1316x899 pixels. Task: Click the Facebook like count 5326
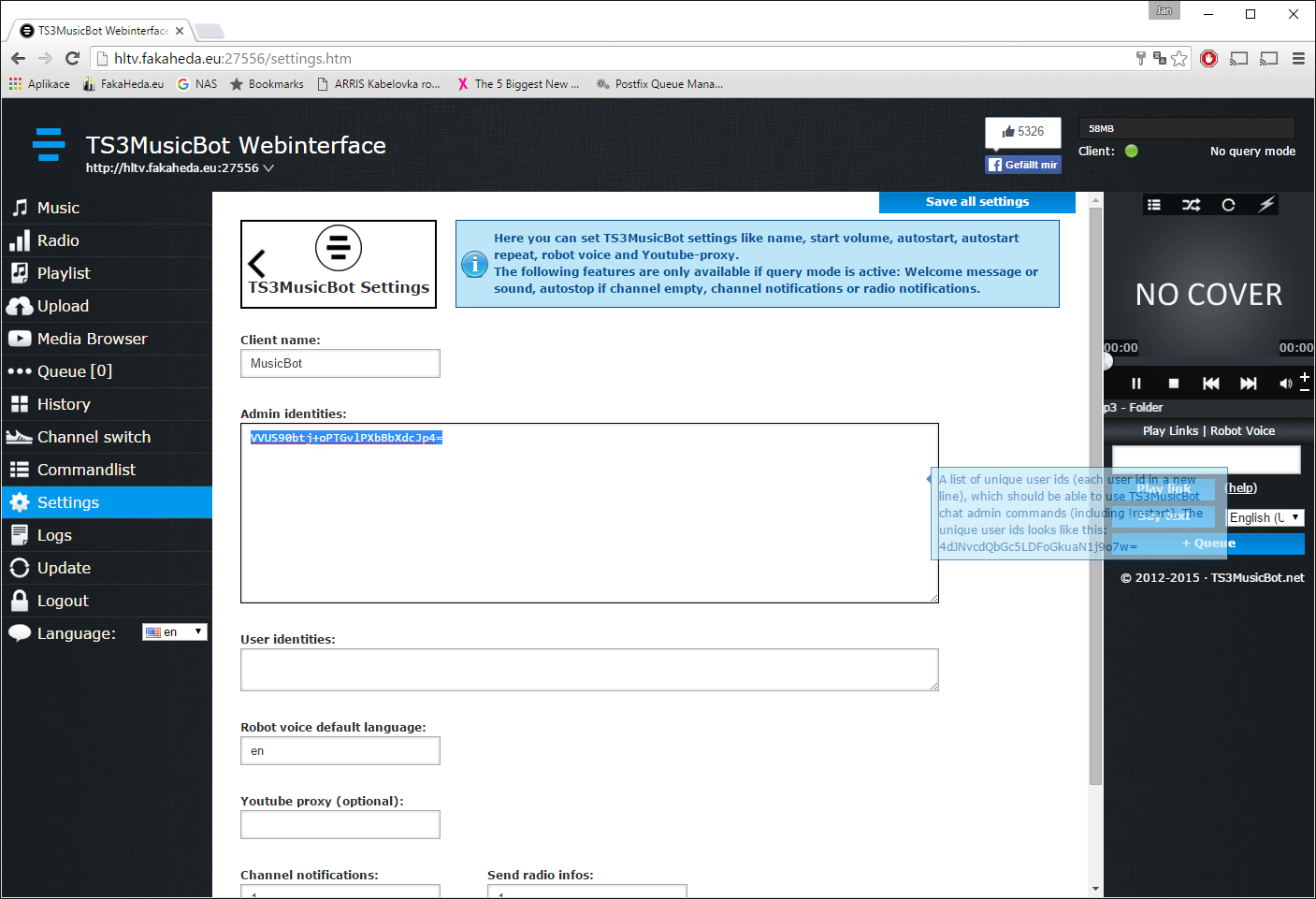[x=1023, y=132]
